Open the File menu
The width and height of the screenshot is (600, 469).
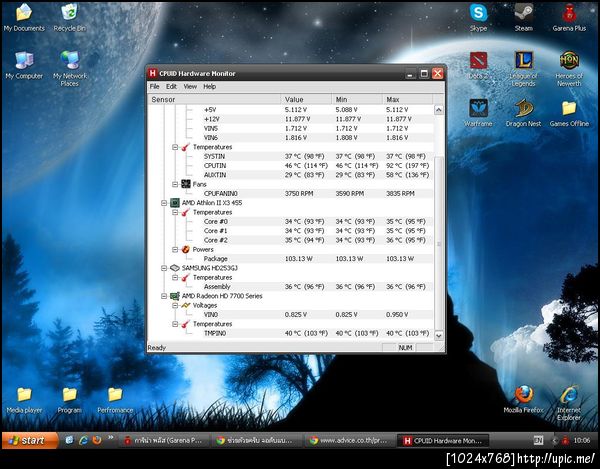pyautogui.click(x=154, y=86)
